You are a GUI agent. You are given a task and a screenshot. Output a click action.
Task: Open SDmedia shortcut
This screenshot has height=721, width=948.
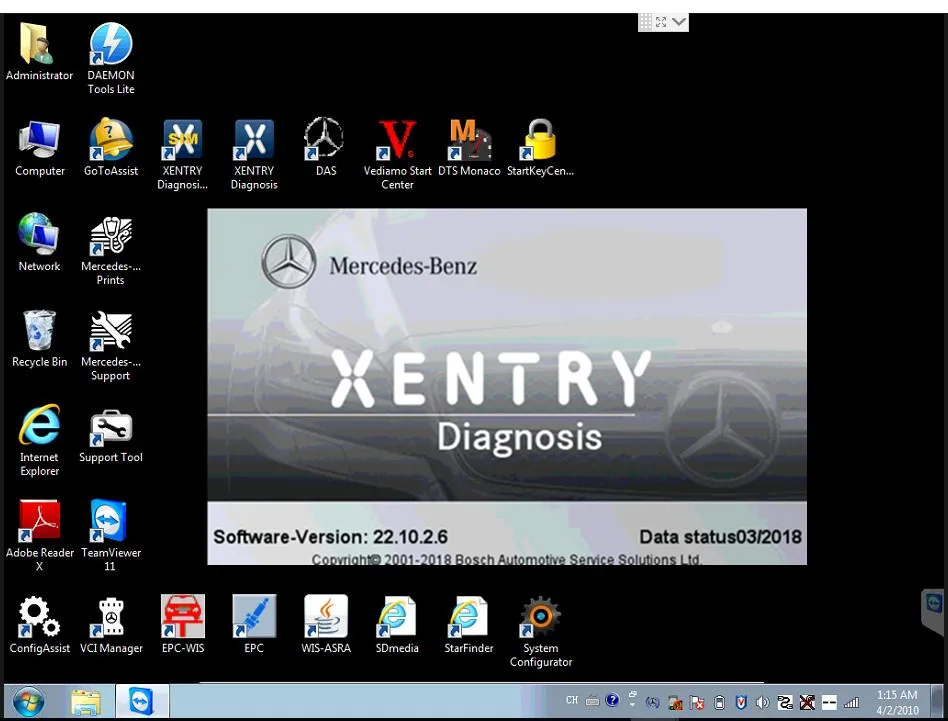[397, 625]
